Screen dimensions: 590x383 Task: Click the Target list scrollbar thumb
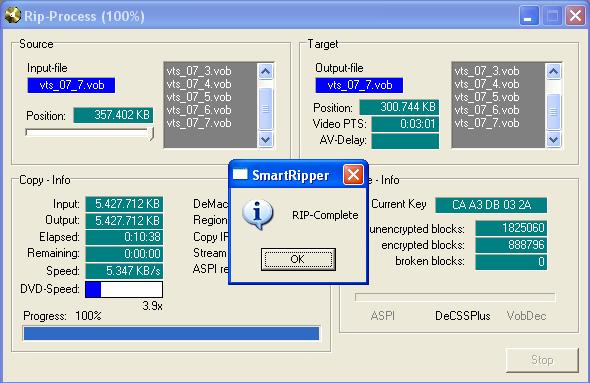pos(554,111)
